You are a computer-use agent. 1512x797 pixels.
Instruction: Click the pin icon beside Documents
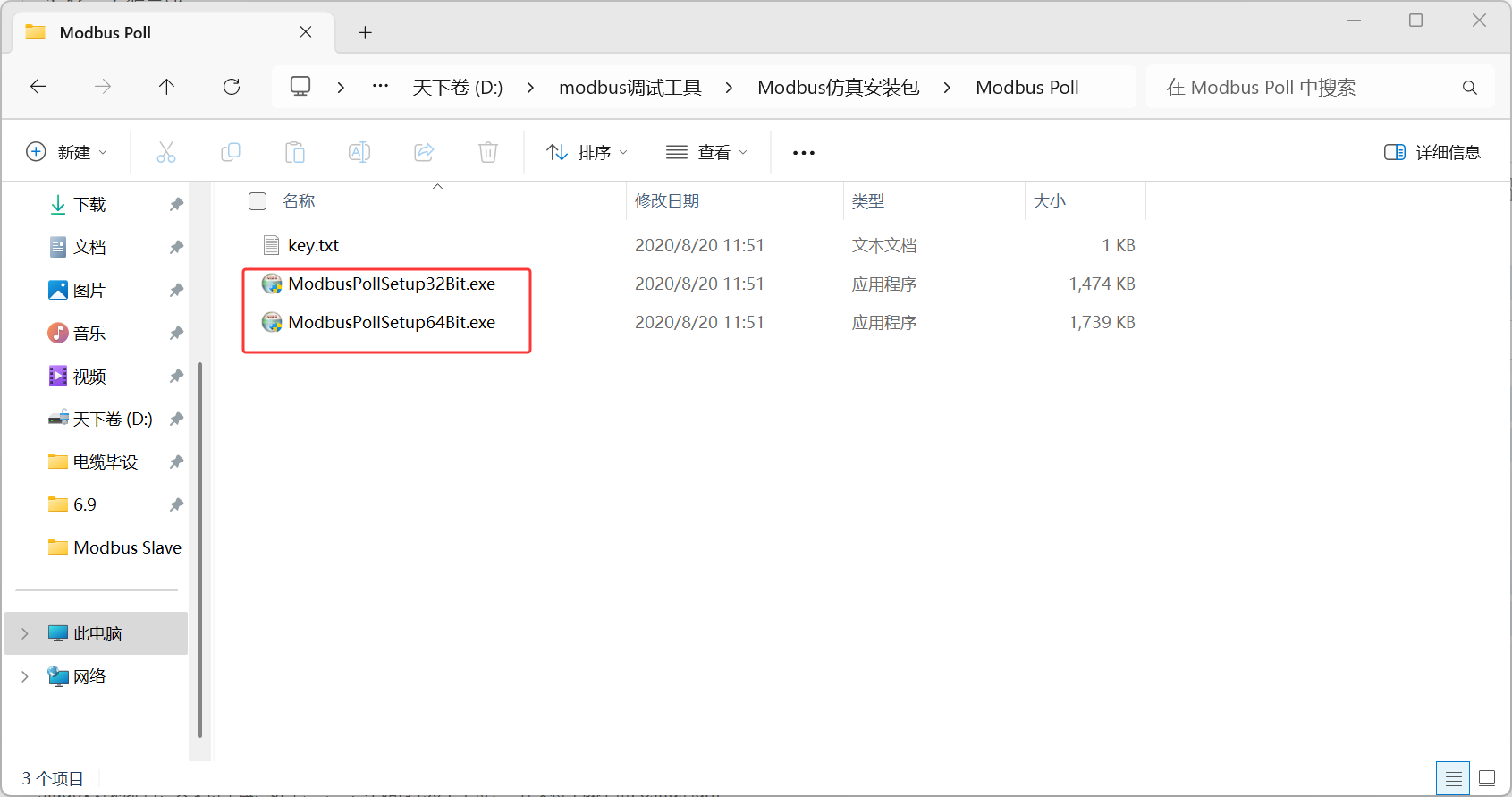point(176,247)
